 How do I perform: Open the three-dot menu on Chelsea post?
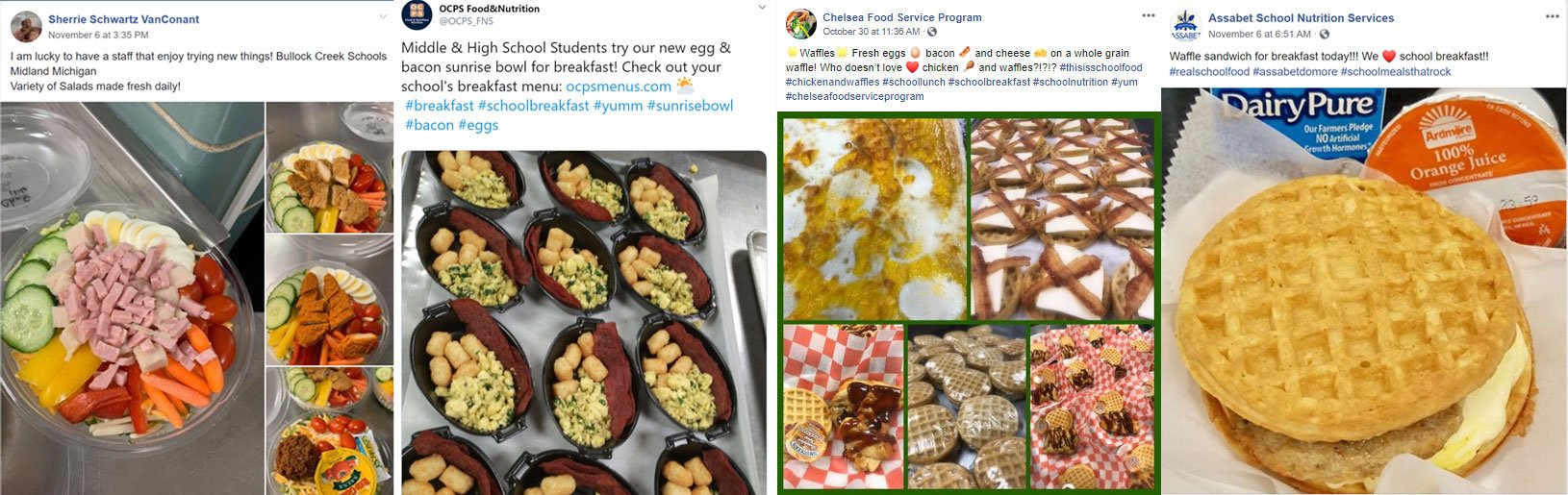pos(1148,16)
